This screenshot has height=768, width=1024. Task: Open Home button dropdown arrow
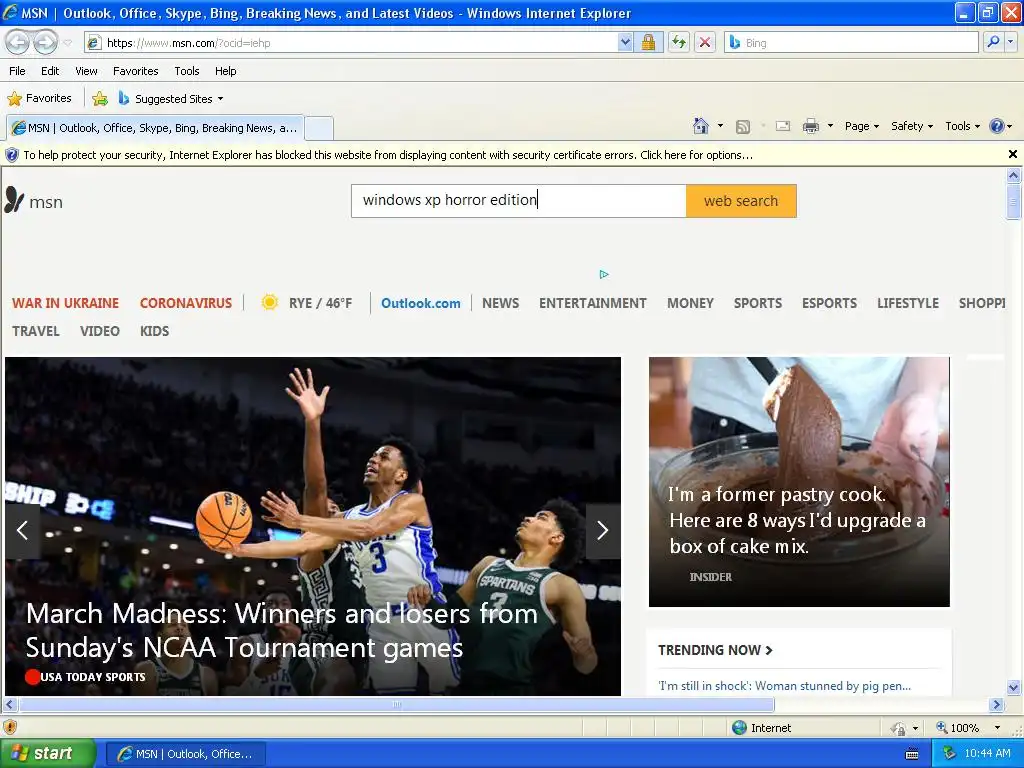coord(720,126)
